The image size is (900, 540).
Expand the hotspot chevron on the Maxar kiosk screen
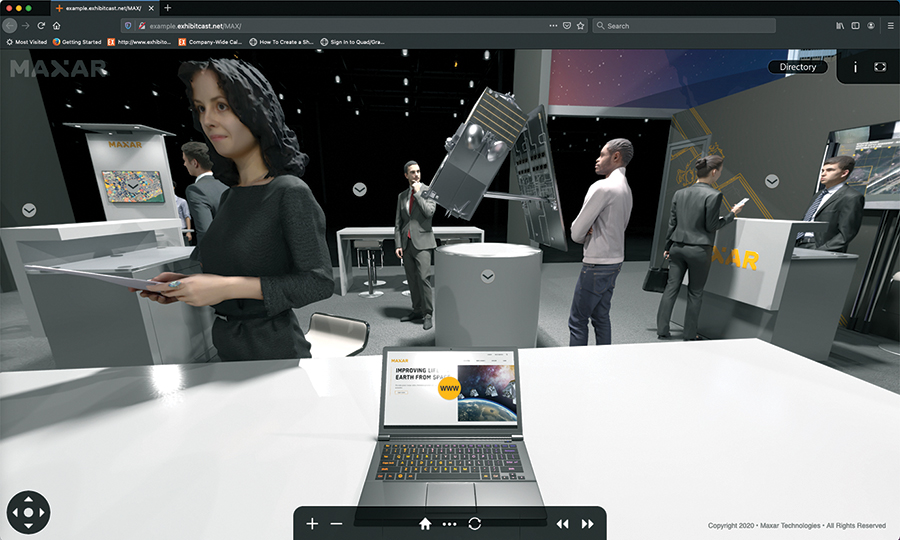tap(133, 186)
